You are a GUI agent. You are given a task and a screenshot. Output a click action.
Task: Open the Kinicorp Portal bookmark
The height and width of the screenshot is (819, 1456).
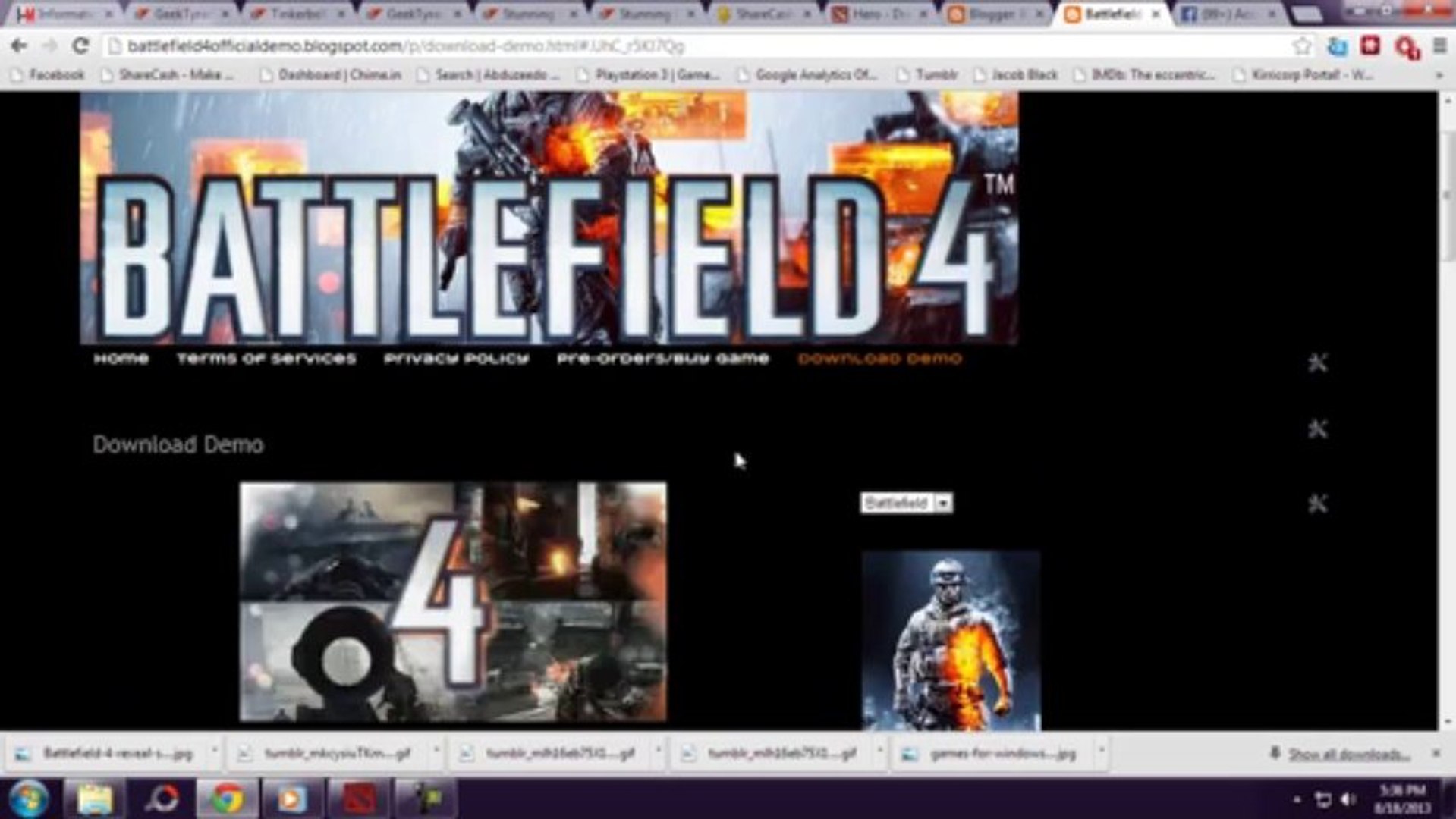point(1303,75)
